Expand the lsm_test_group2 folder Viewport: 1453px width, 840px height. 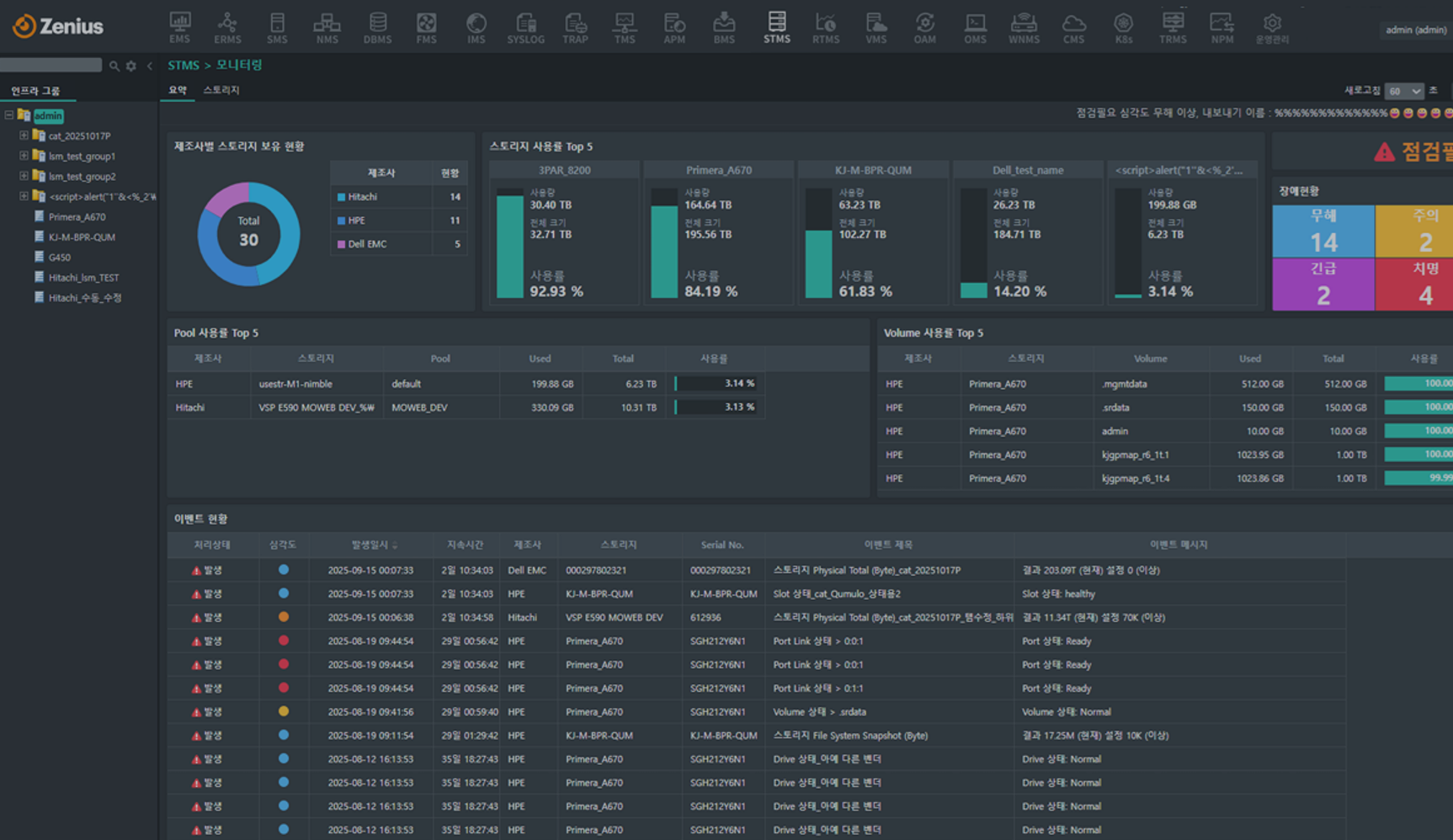coord(24,176)
